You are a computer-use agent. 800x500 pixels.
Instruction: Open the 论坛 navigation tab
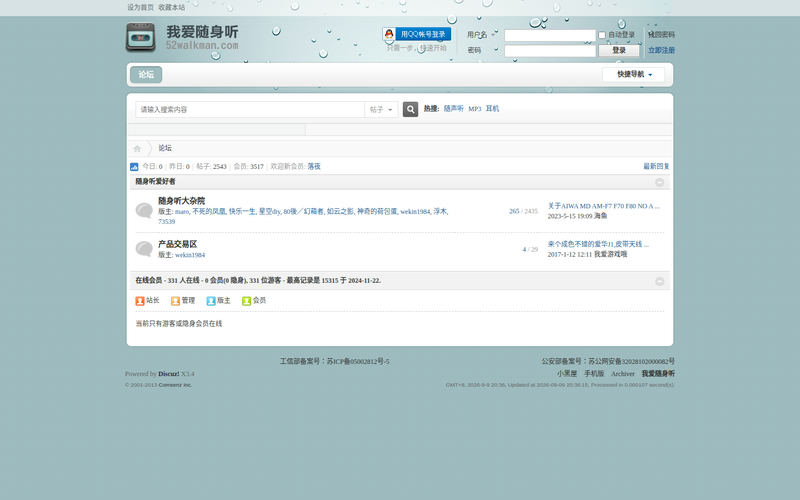(x=146, y=74)
